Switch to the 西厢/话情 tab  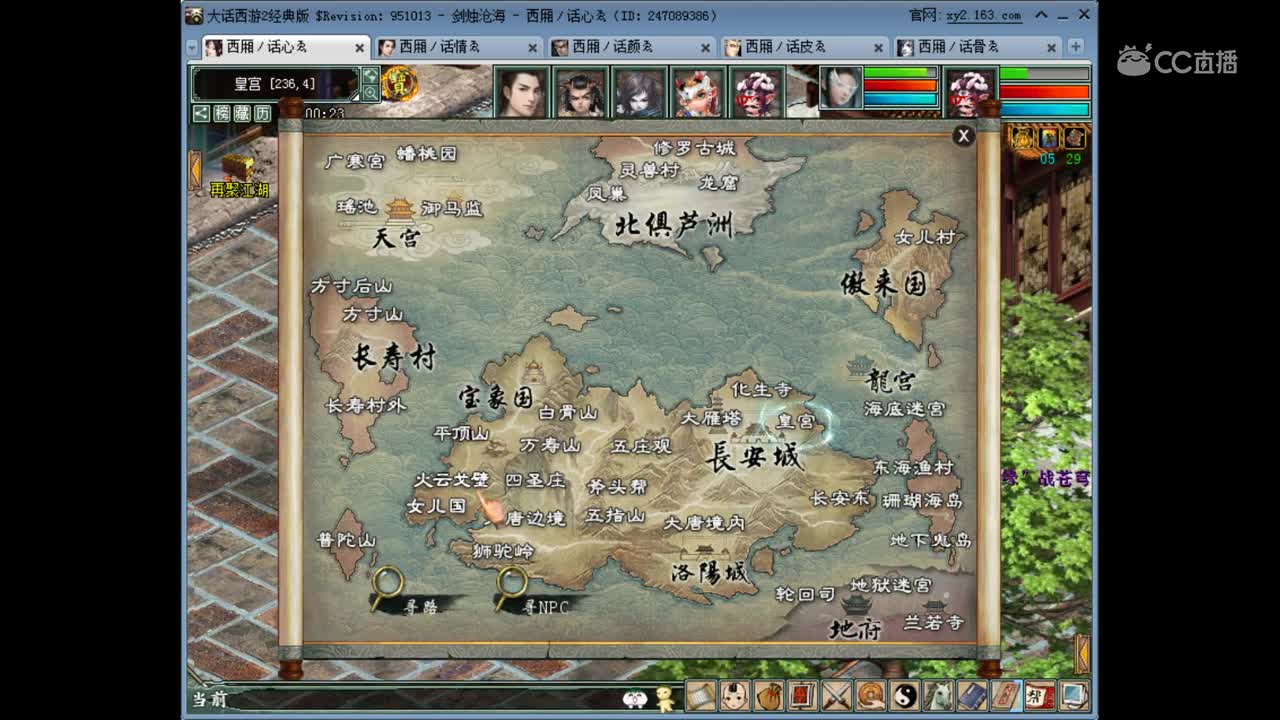459,47
